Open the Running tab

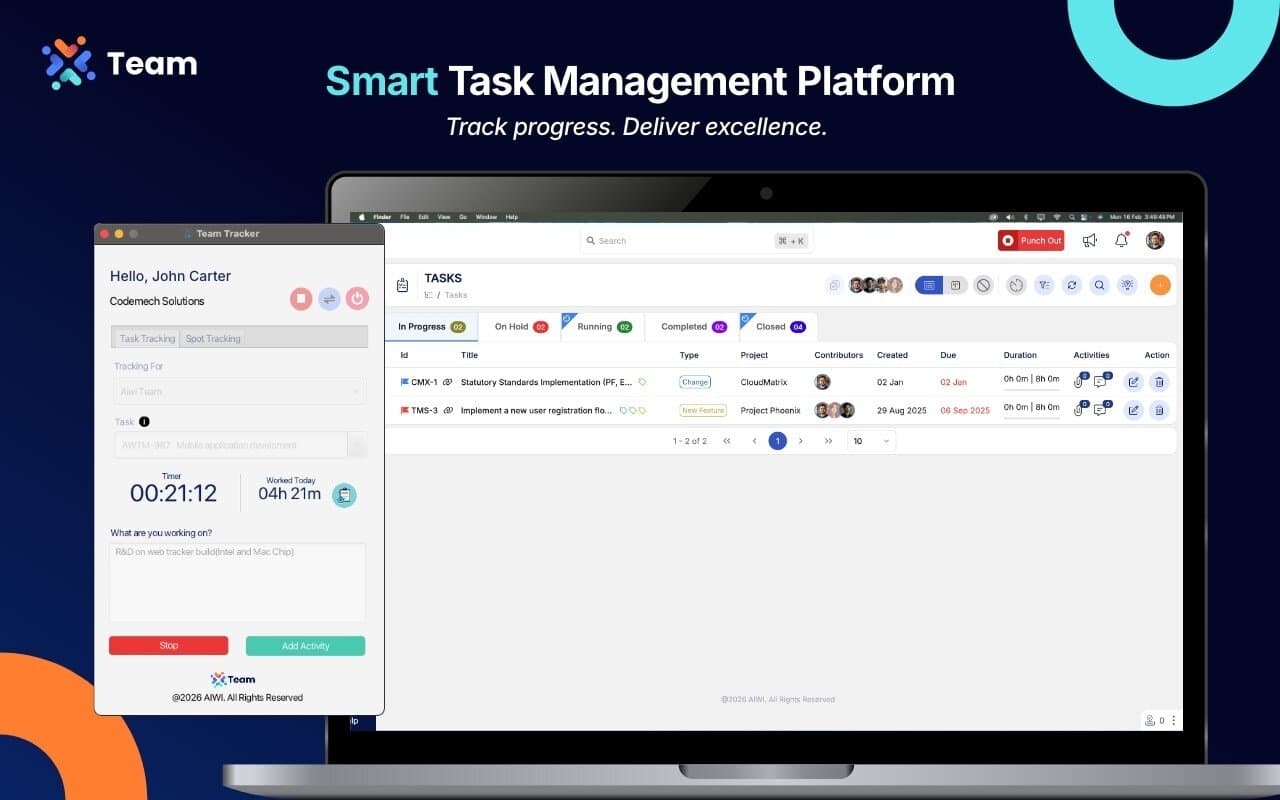tap(603, 327)
